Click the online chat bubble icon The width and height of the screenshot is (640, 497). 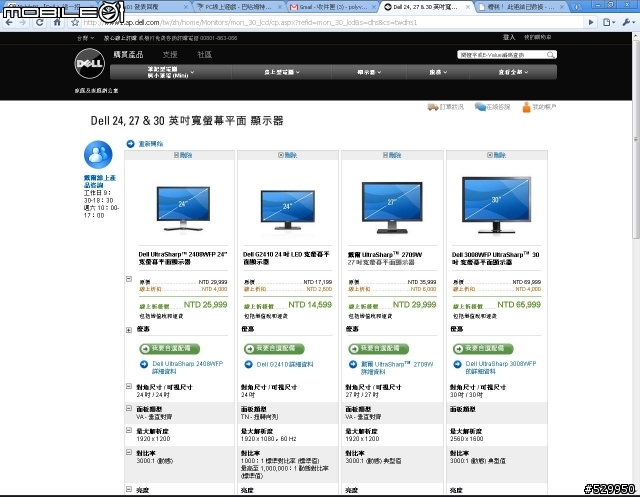tap(480, 107)
